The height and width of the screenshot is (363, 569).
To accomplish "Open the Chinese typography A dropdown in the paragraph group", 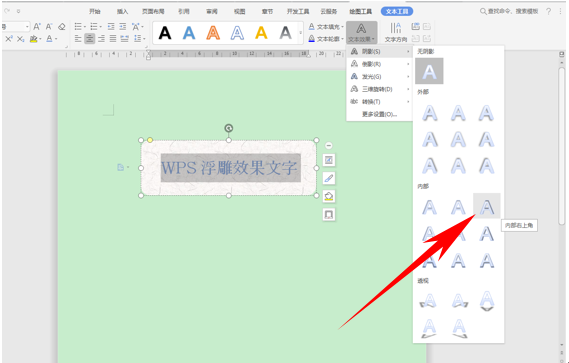I will click(x=138, y=26).
